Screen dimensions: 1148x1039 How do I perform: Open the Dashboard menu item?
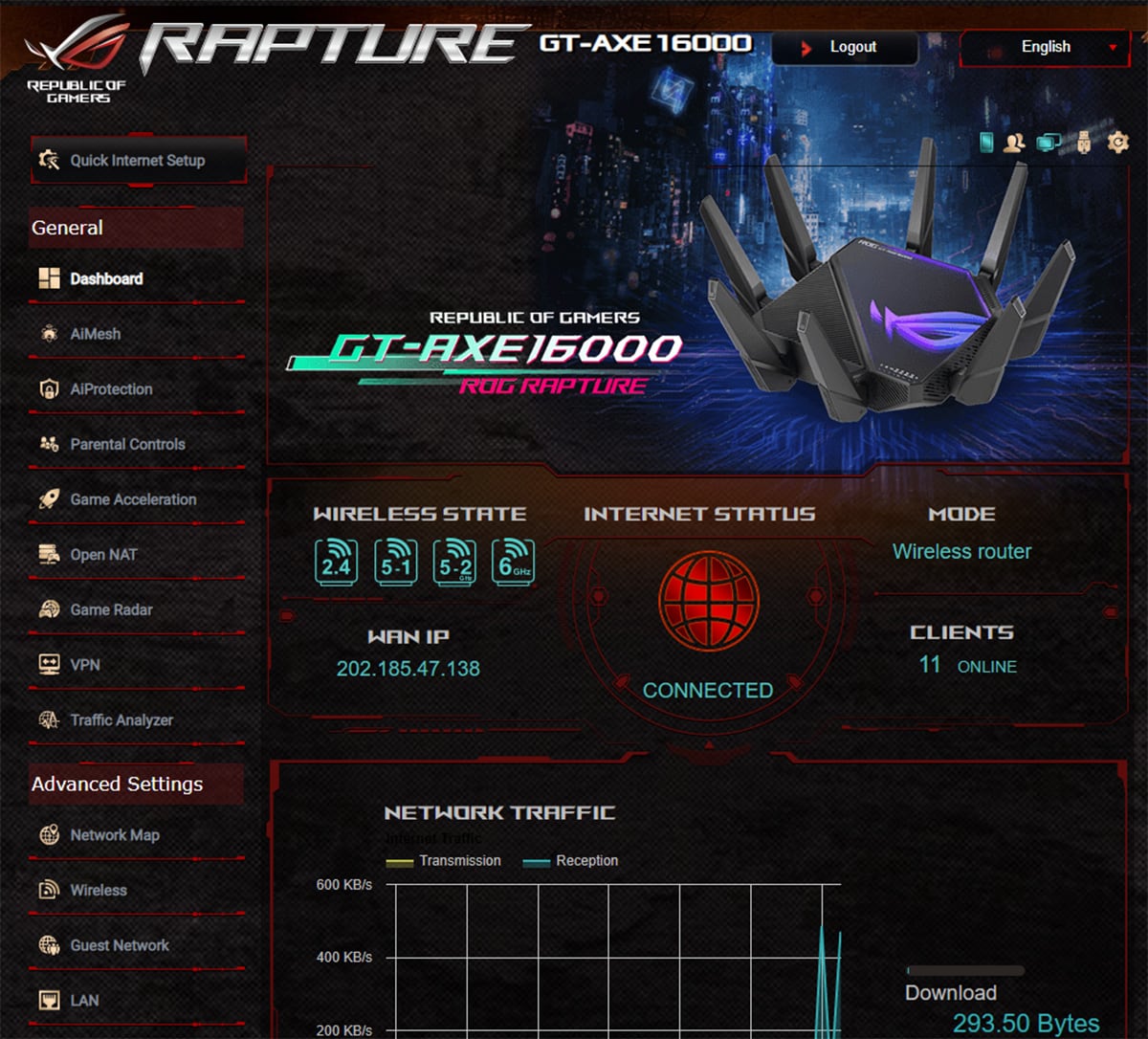(x=136, y=278)
